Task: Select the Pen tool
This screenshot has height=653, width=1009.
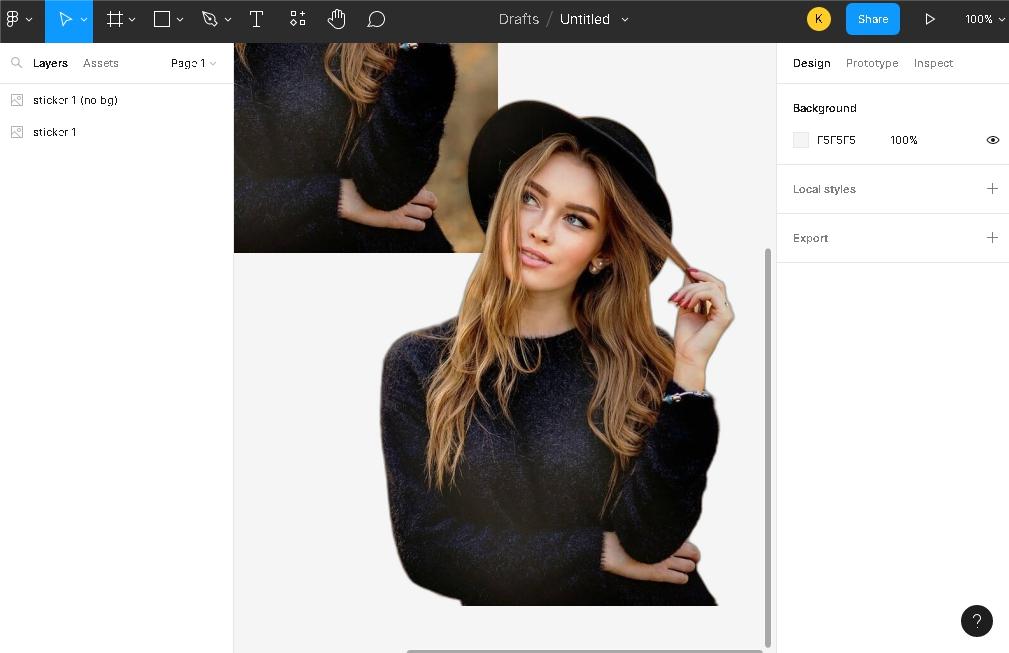Action: click(209, 19)
